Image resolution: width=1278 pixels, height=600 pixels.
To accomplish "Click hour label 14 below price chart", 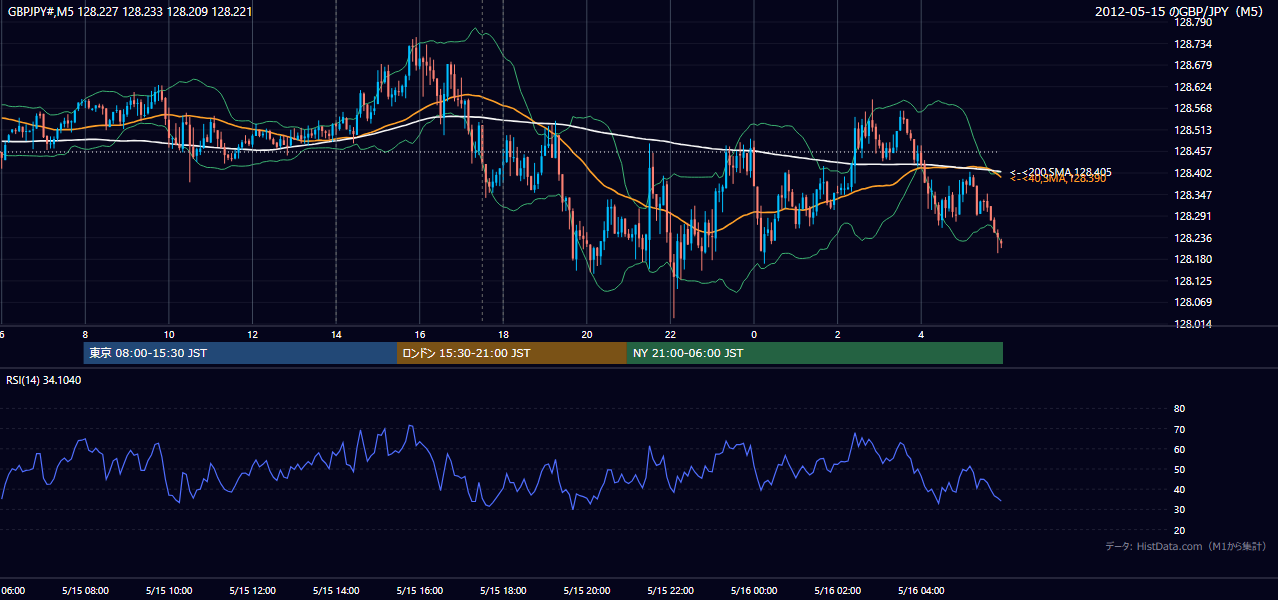I will click(x=336, y=335).
